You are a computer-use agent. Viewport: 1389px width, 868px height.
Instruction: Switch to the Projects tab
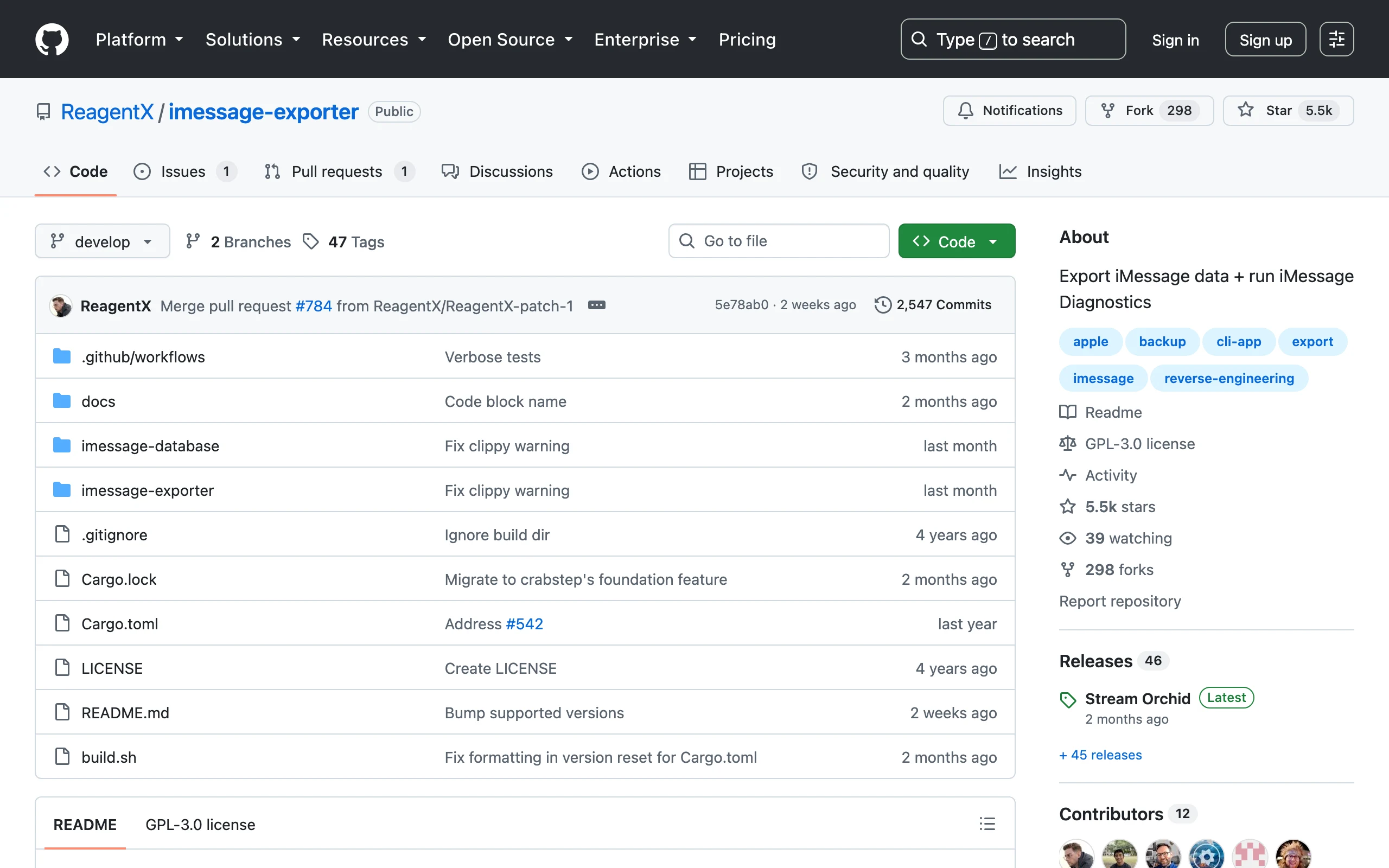click(731, 171)
